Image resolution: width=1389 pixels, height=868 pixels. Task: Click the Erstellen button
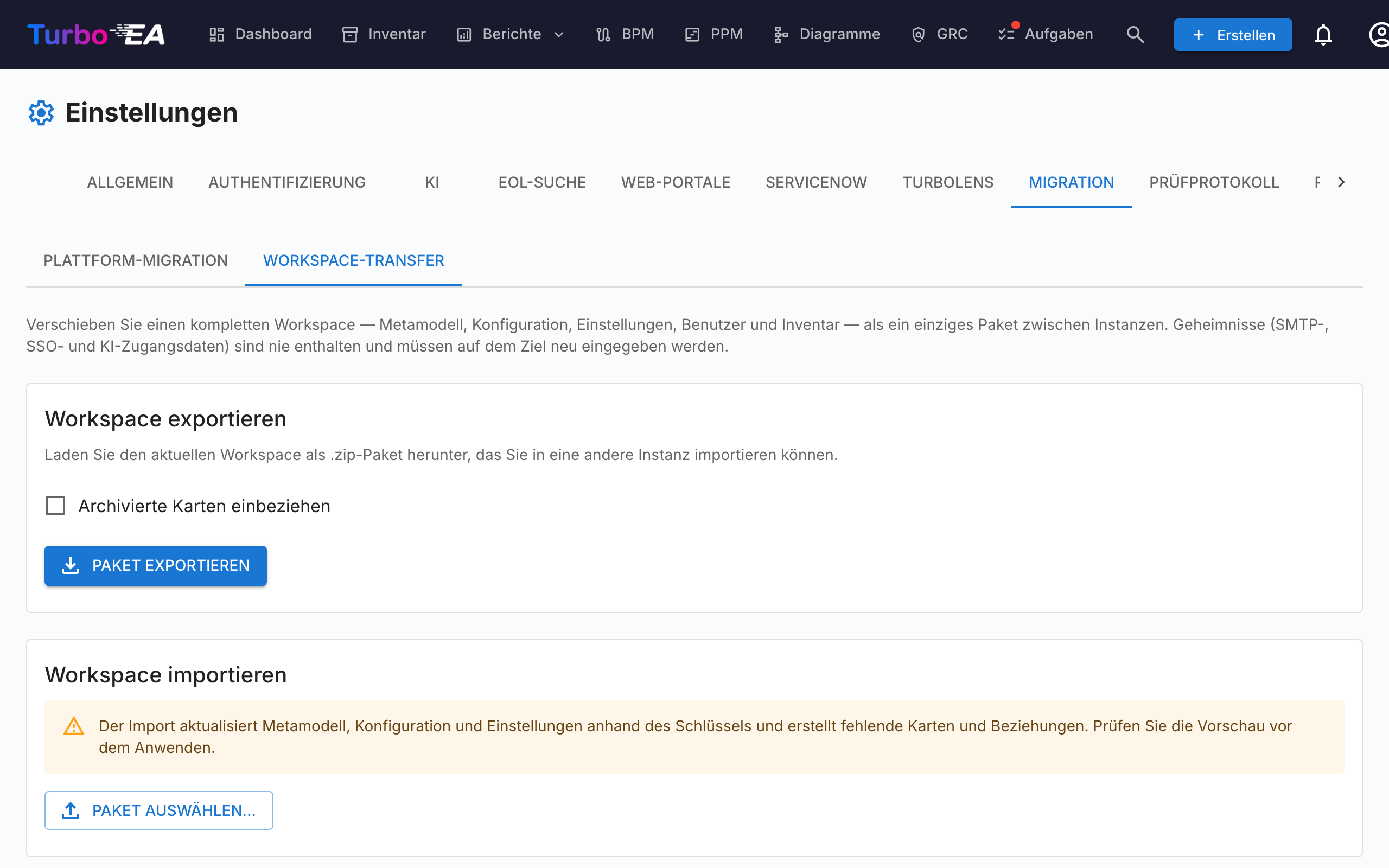click(x=1233, y=35)
